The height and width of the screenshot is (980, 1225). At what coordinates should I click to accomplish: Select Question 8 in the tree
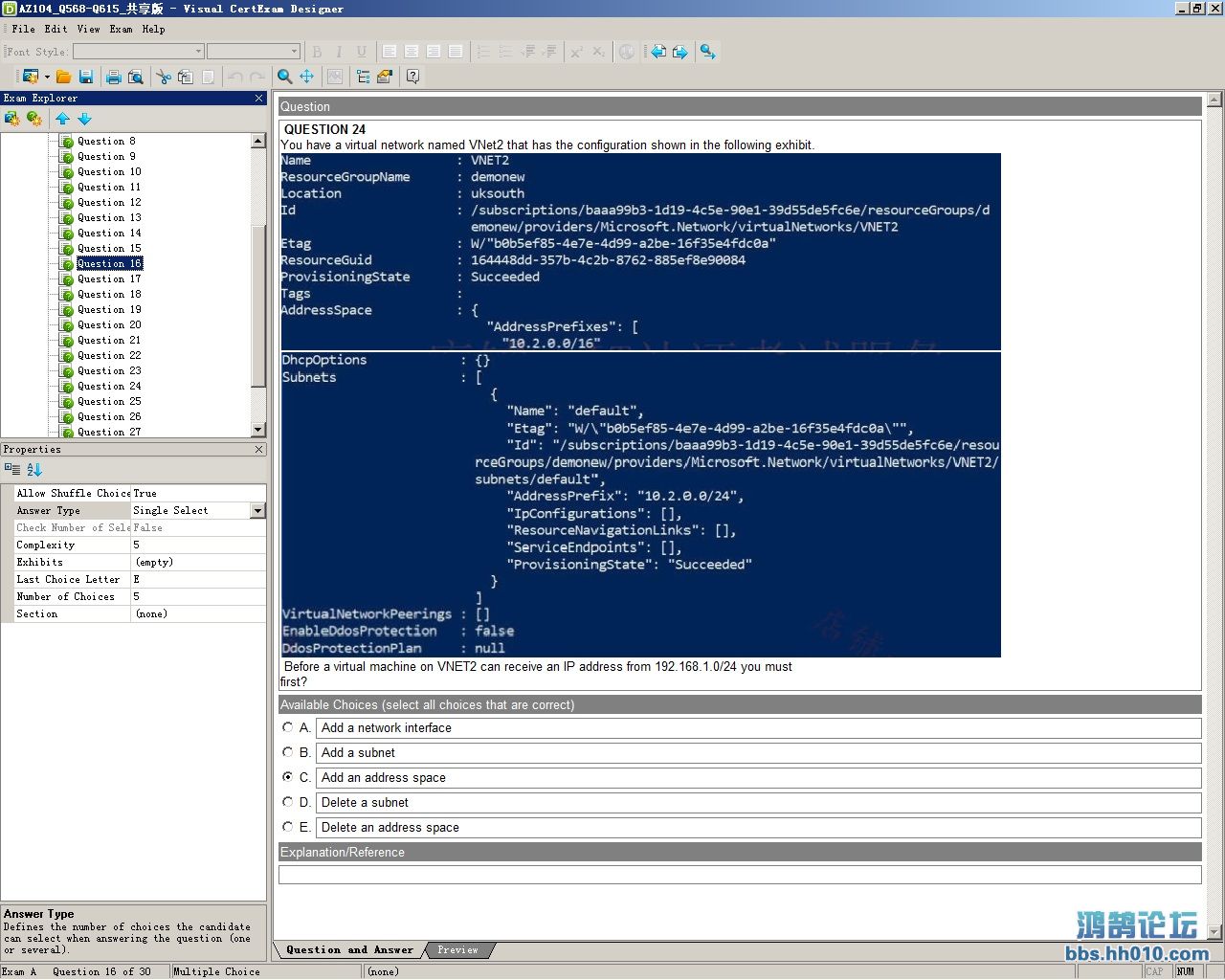tap(106, 142)
